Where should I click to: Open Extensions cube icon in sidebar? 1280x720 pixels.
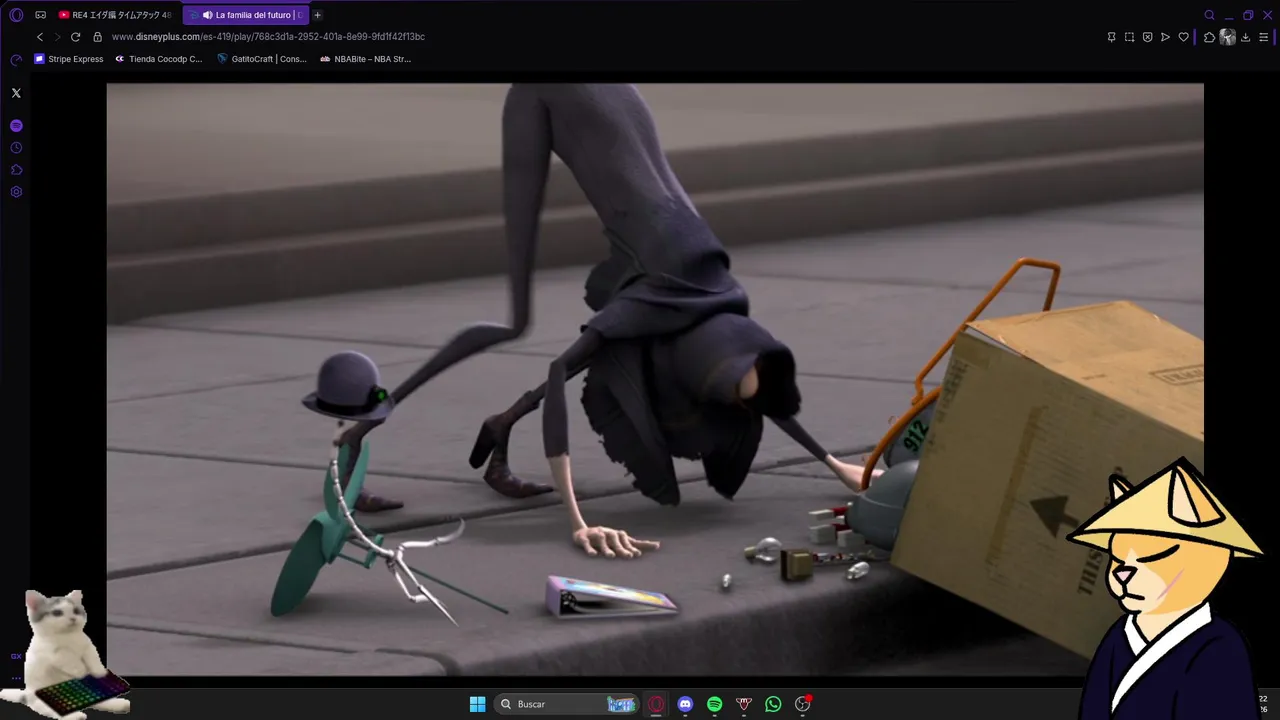[x=16, y=170]
